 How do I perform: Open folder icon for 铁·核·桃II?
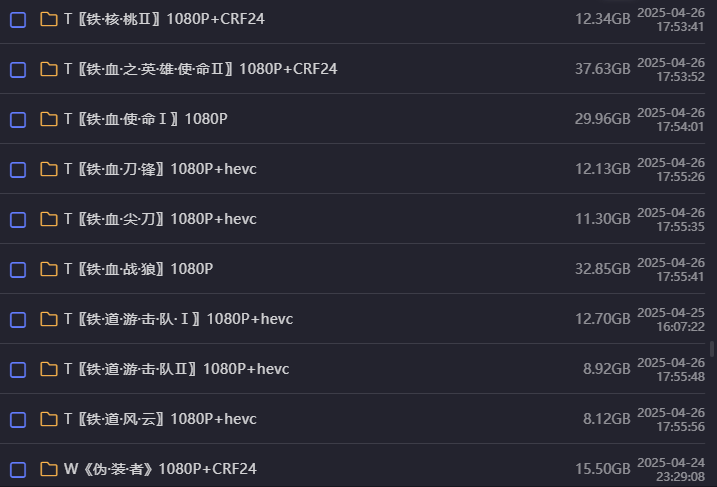48,19
